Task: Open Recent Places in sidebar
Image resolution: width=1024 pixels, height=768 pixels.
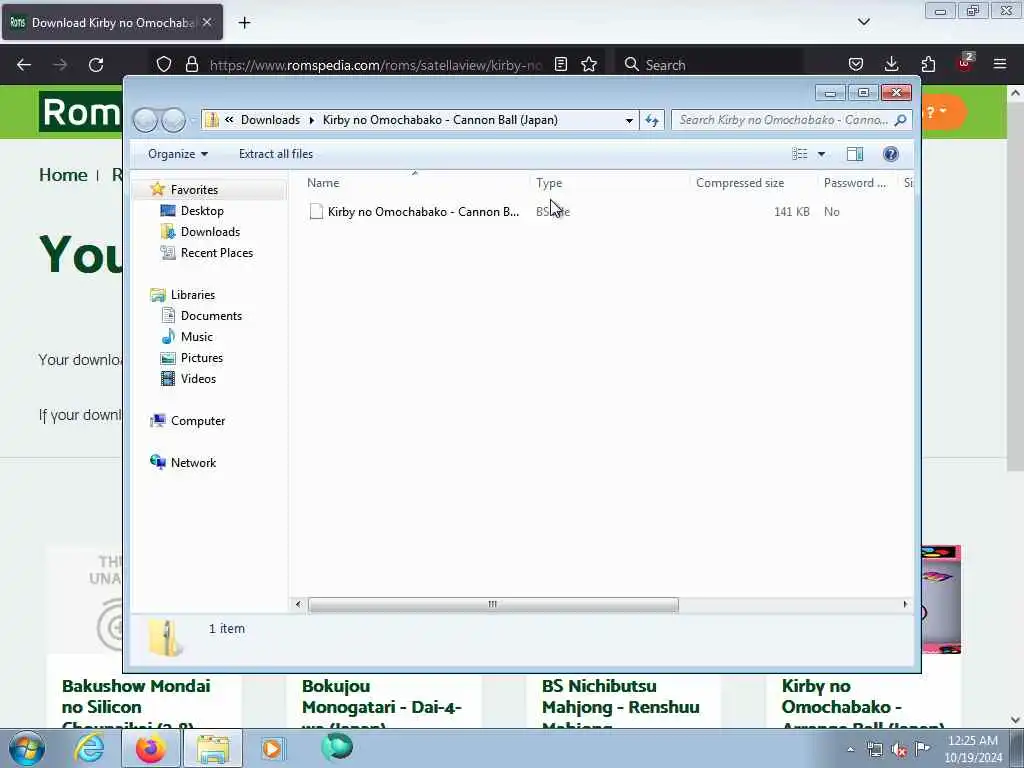Action: pyautogui.click(x=216, y=253)
